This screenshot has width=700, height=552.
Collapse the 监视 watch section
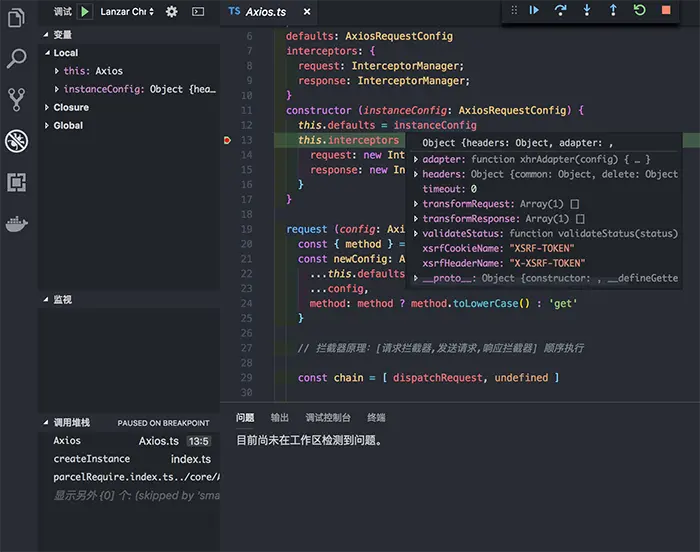point(62,299)
